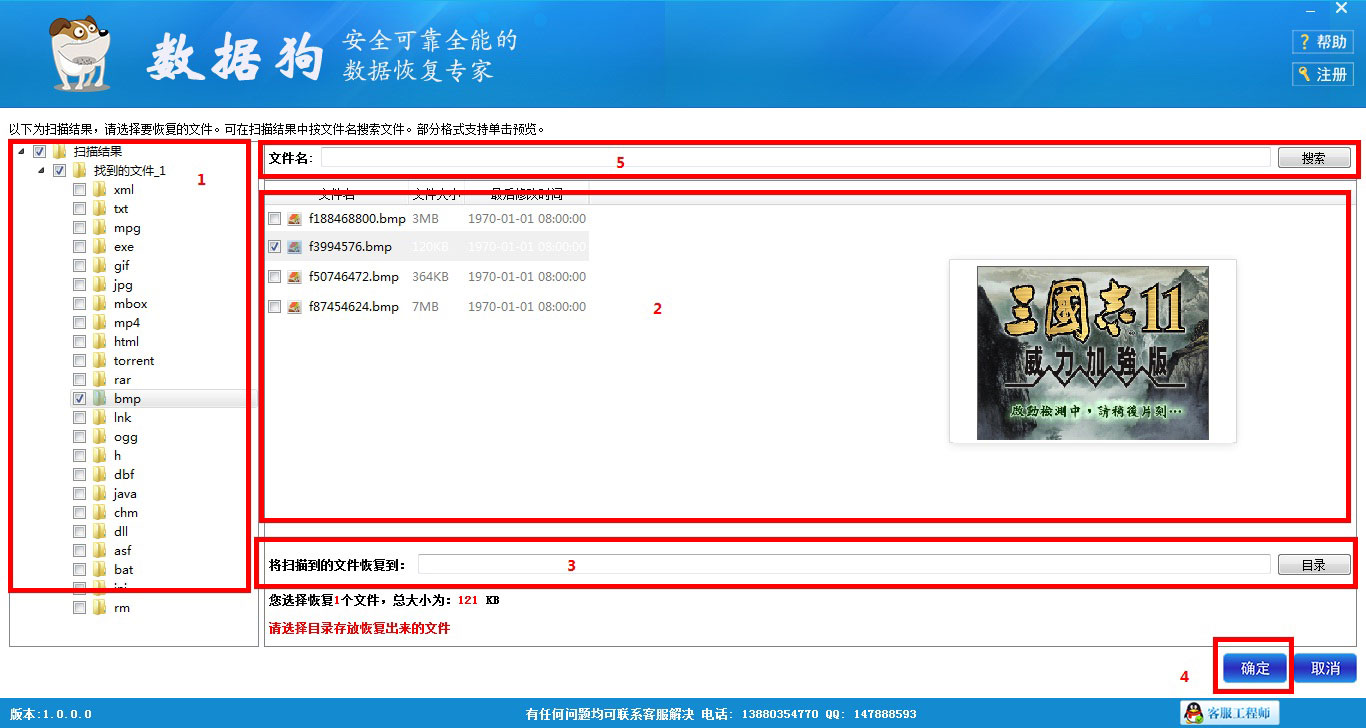Click the 确定 confirm button
This screenshot has width=1366, height=728.
tap(1253, 668)
